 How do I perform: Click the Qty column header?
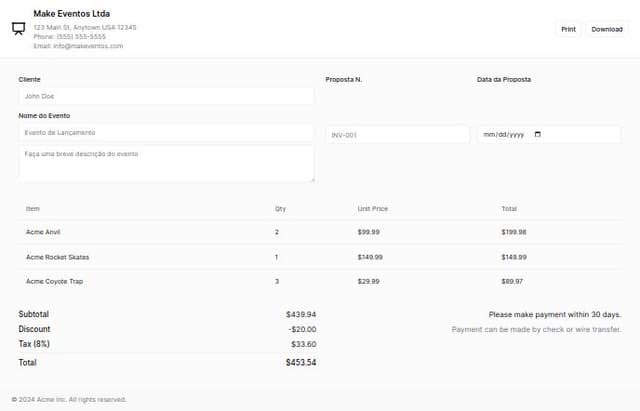click(x=280, y=209)
